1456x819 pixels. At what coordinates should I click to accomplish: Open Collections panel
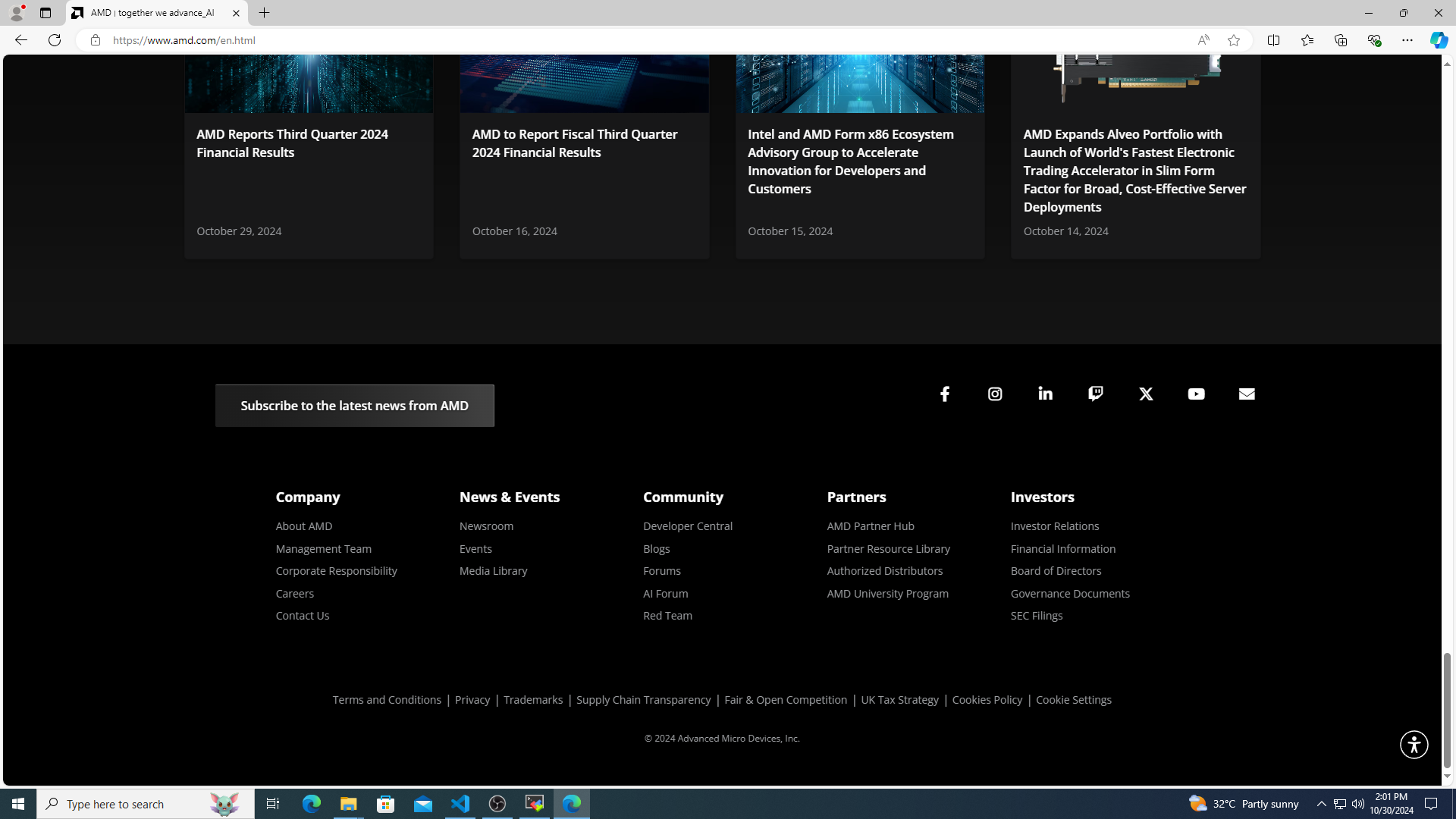coord(1341,40)
